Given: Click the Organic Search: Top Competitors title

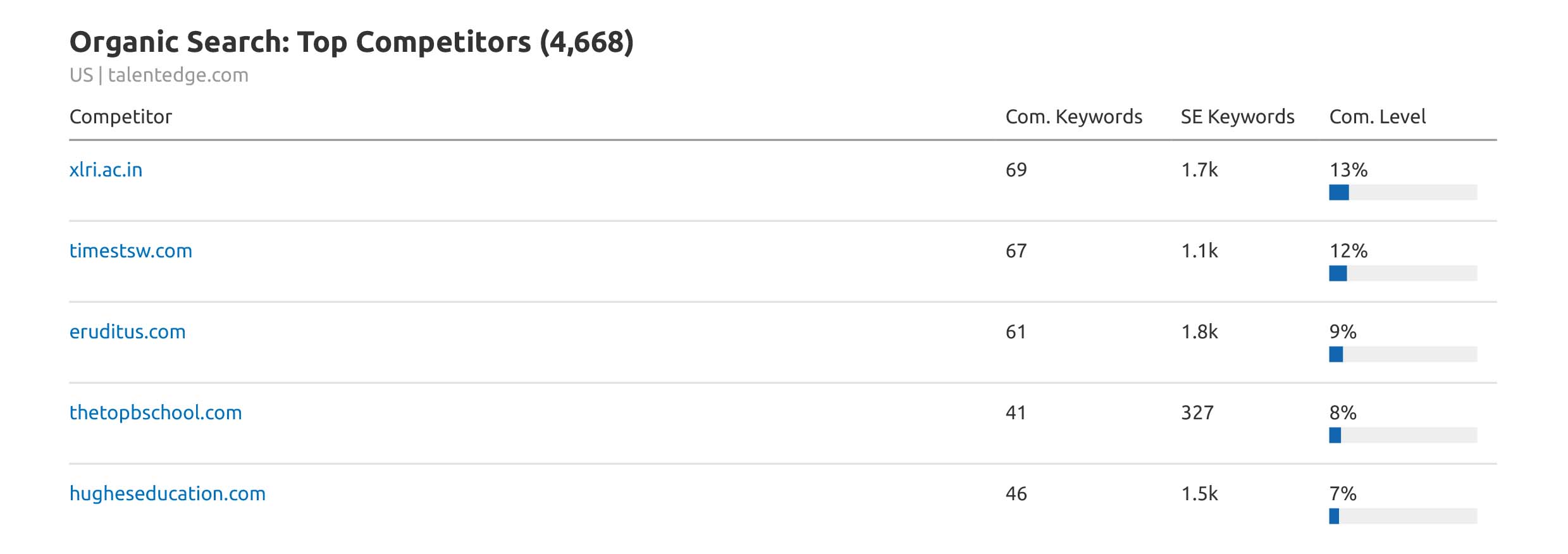Looking at the screenshot, I should [351, 42].
